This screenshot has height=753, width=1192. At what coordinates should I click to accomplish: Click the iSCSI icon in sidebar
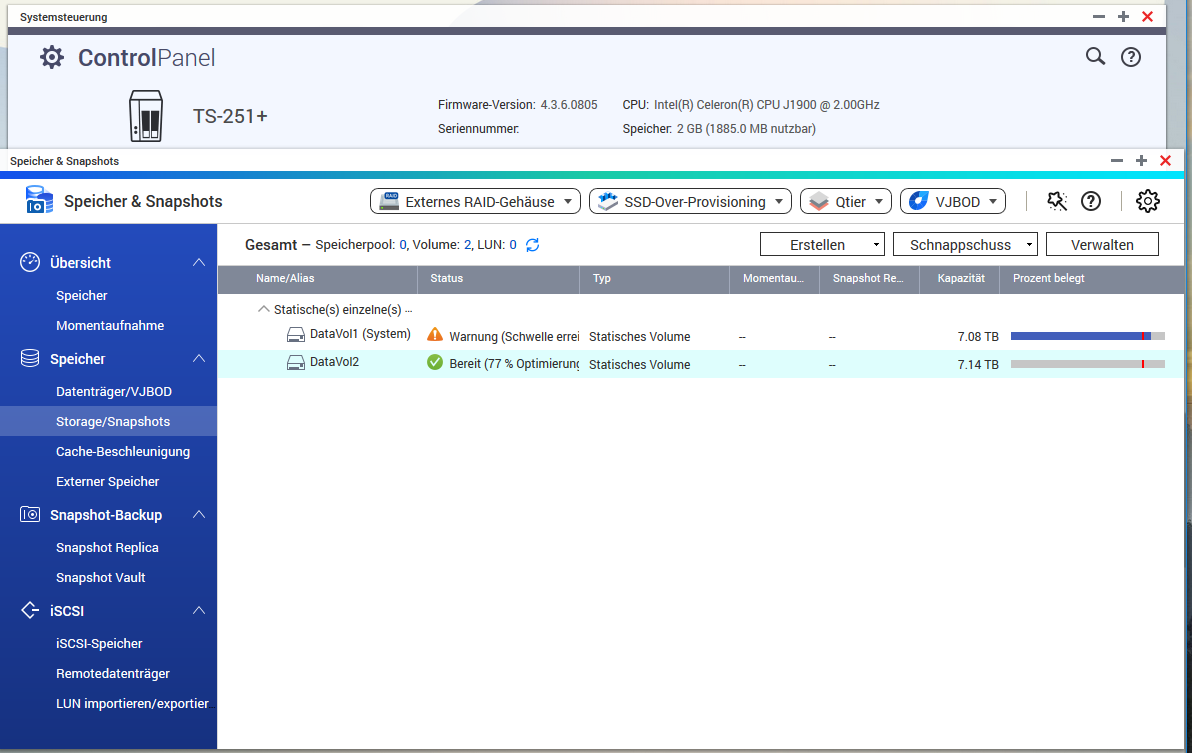(x=30, y=610)
